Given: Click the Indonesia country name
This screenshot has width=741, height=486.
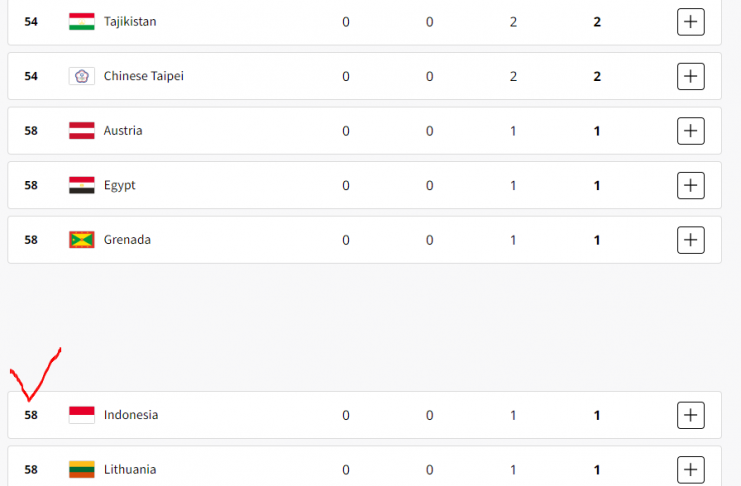Looking at the screenshot, I should coord(131,415).
